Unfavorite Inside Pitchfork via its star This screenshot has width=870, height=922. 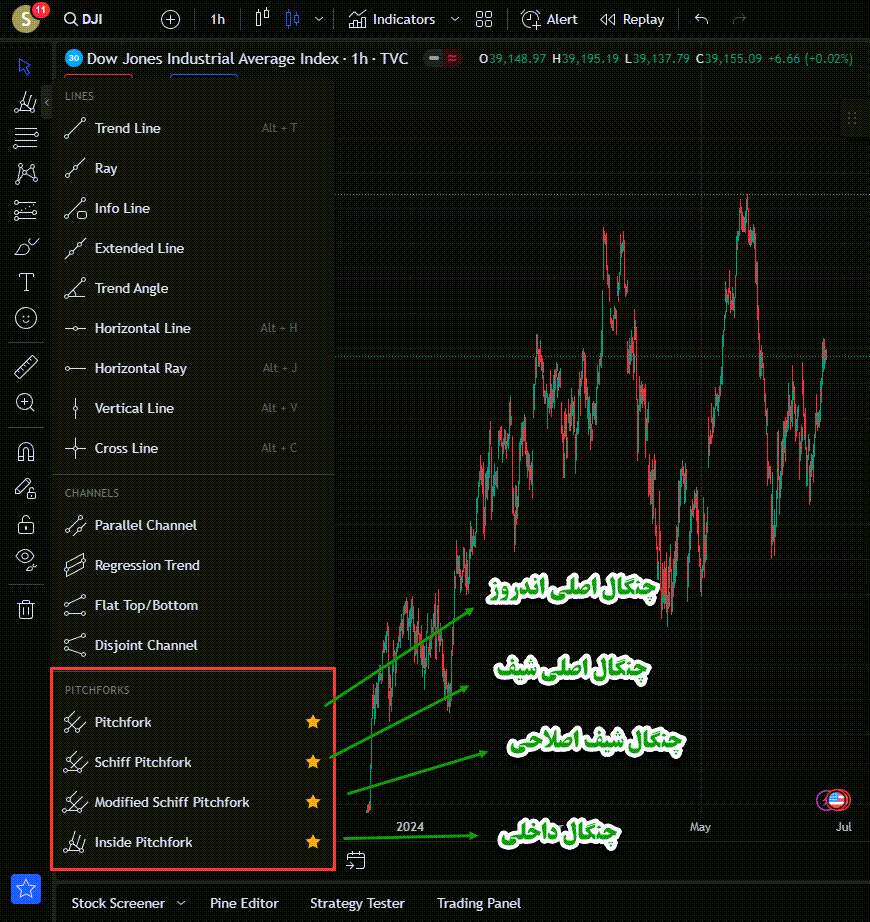tap(313, 841)
